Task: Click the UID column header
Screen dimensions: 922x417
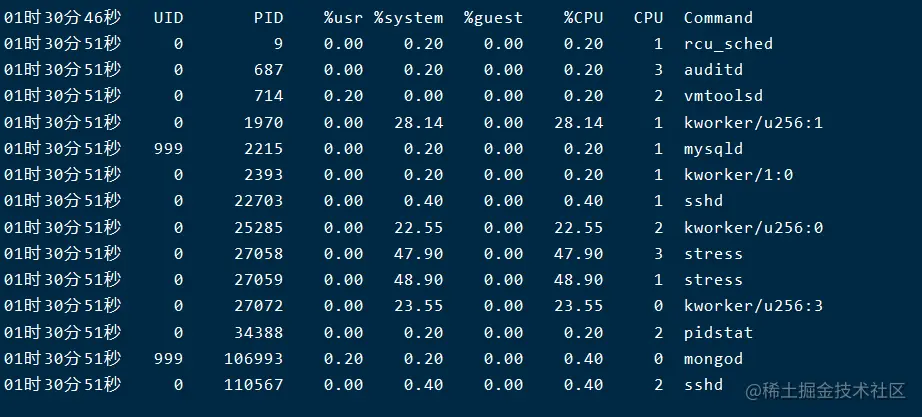Action: click(169, 18)
